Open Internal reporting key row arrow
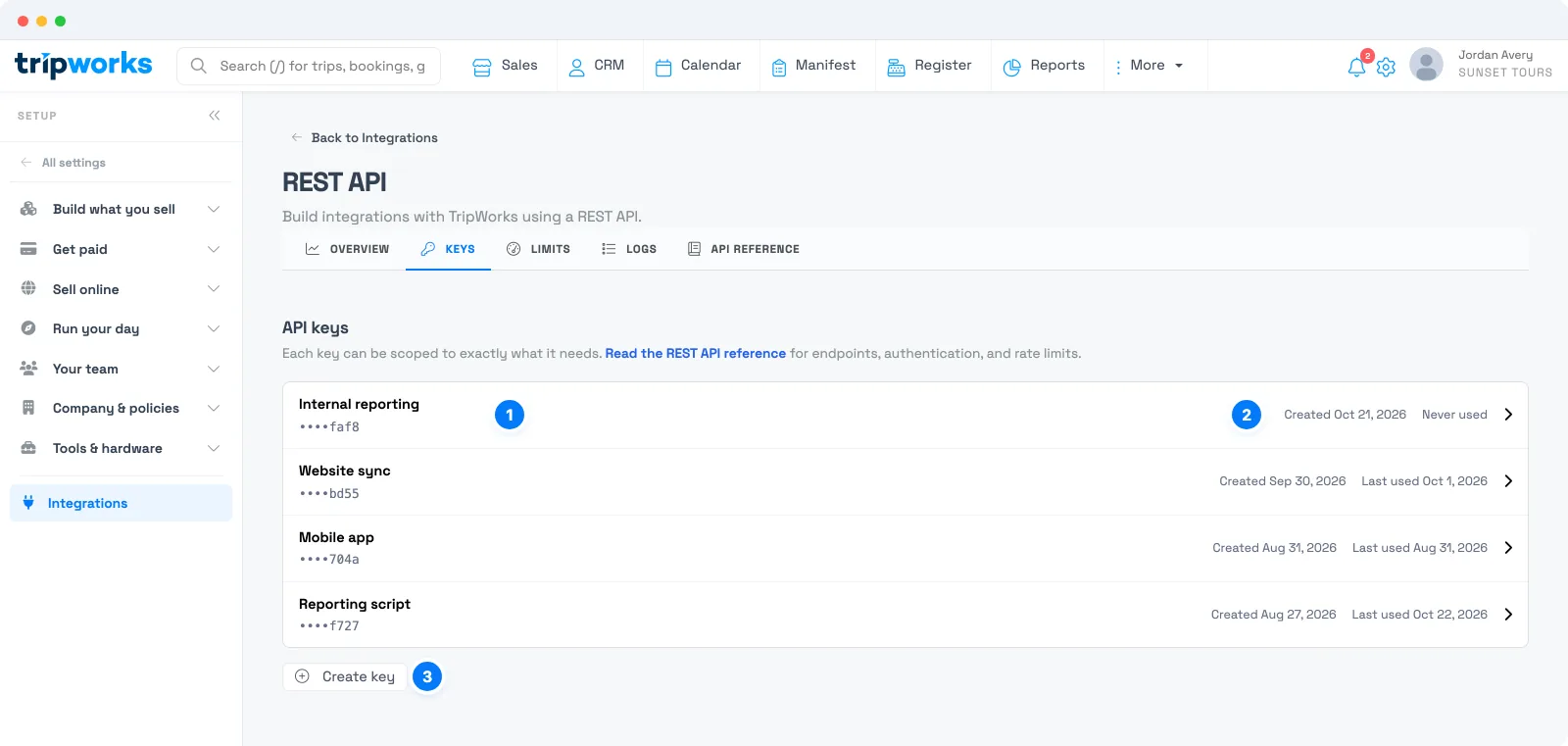 (x=1508, y=415)
